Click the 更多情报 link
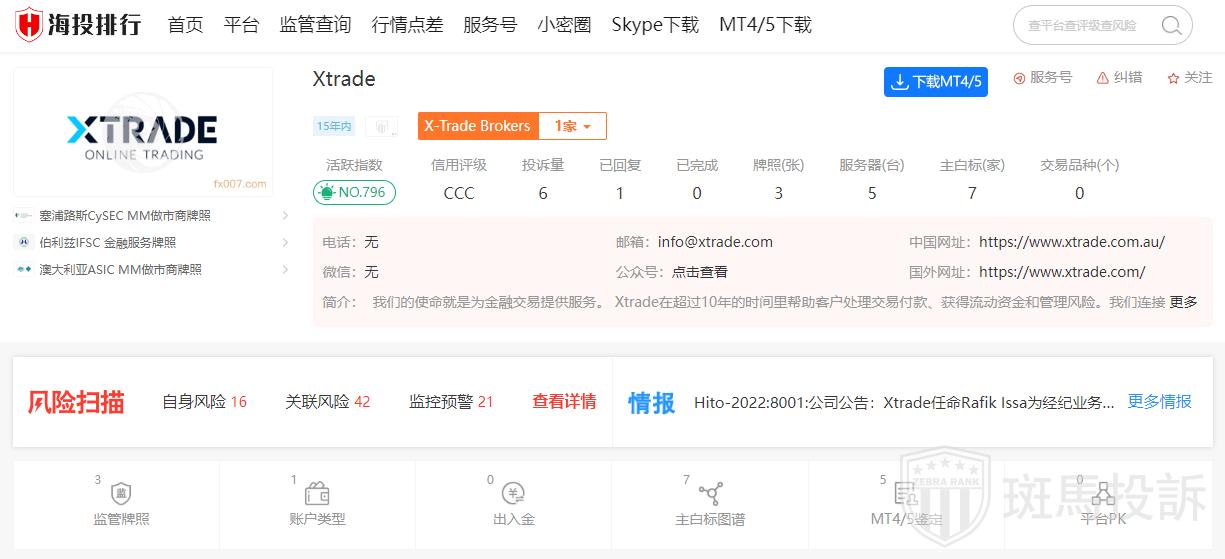Screen dimensions: 1225x559 1159,401
